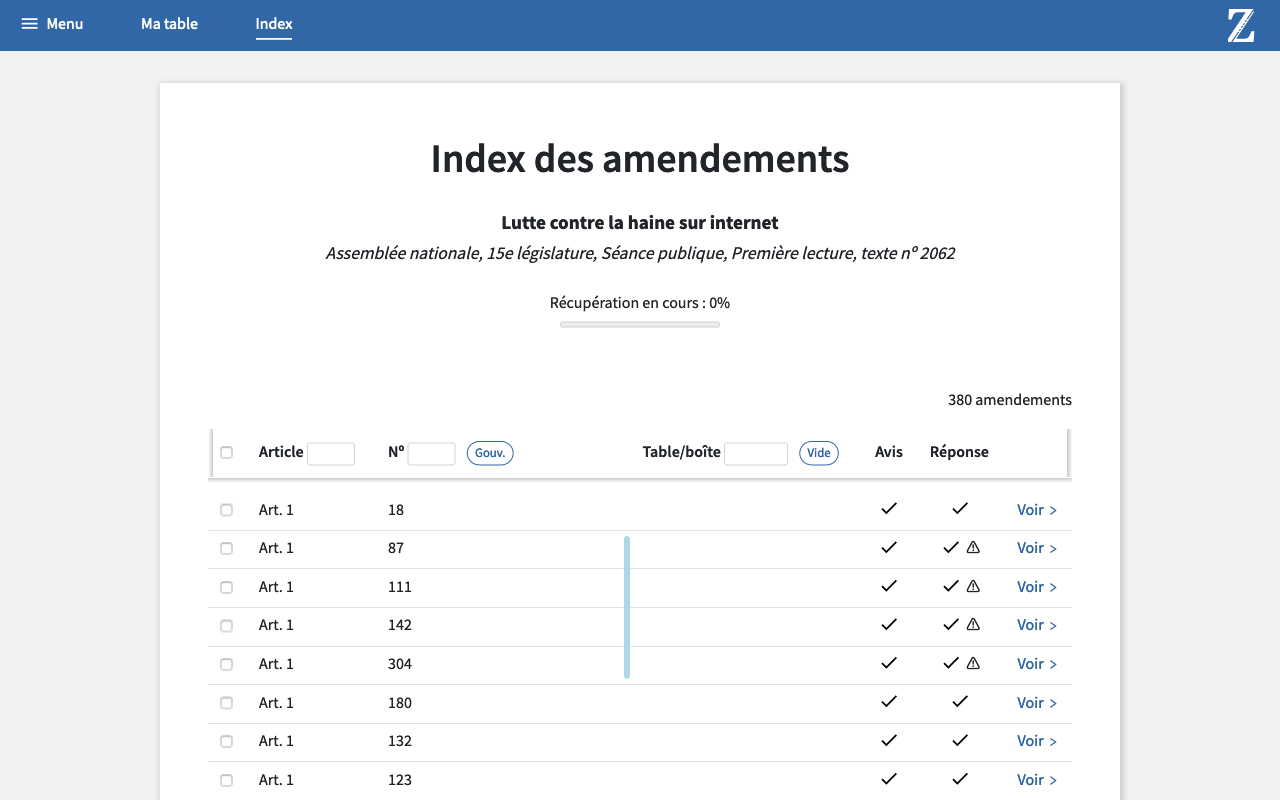Select checkbox for amendment 132
The image size is (1280, 800).
226,741
